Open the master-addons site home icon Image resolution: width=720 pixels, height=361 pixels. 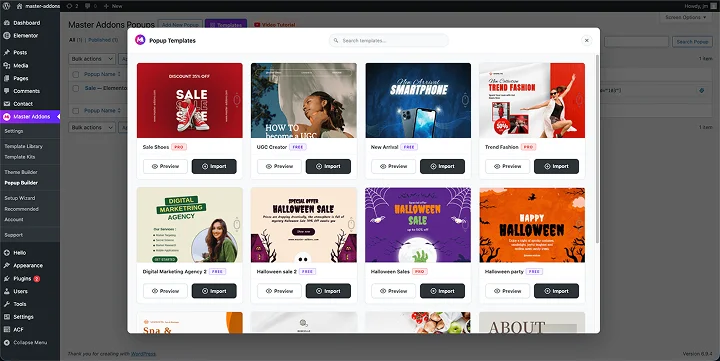(19, 6)
